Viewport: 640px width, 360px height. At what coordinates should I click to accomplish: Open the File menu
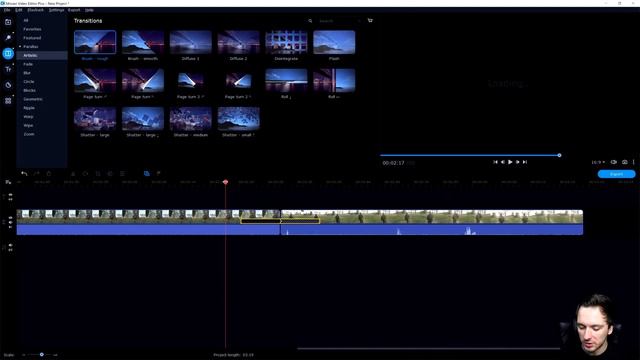pos(7,10)
